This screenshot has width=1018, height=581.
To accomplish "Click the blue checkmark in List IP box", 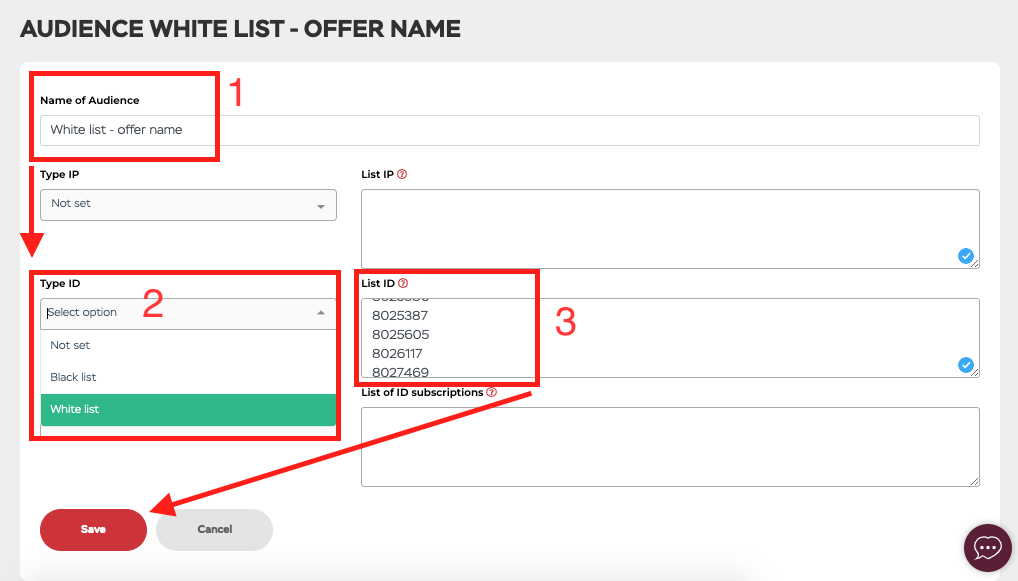I will (x=965, y=256).
